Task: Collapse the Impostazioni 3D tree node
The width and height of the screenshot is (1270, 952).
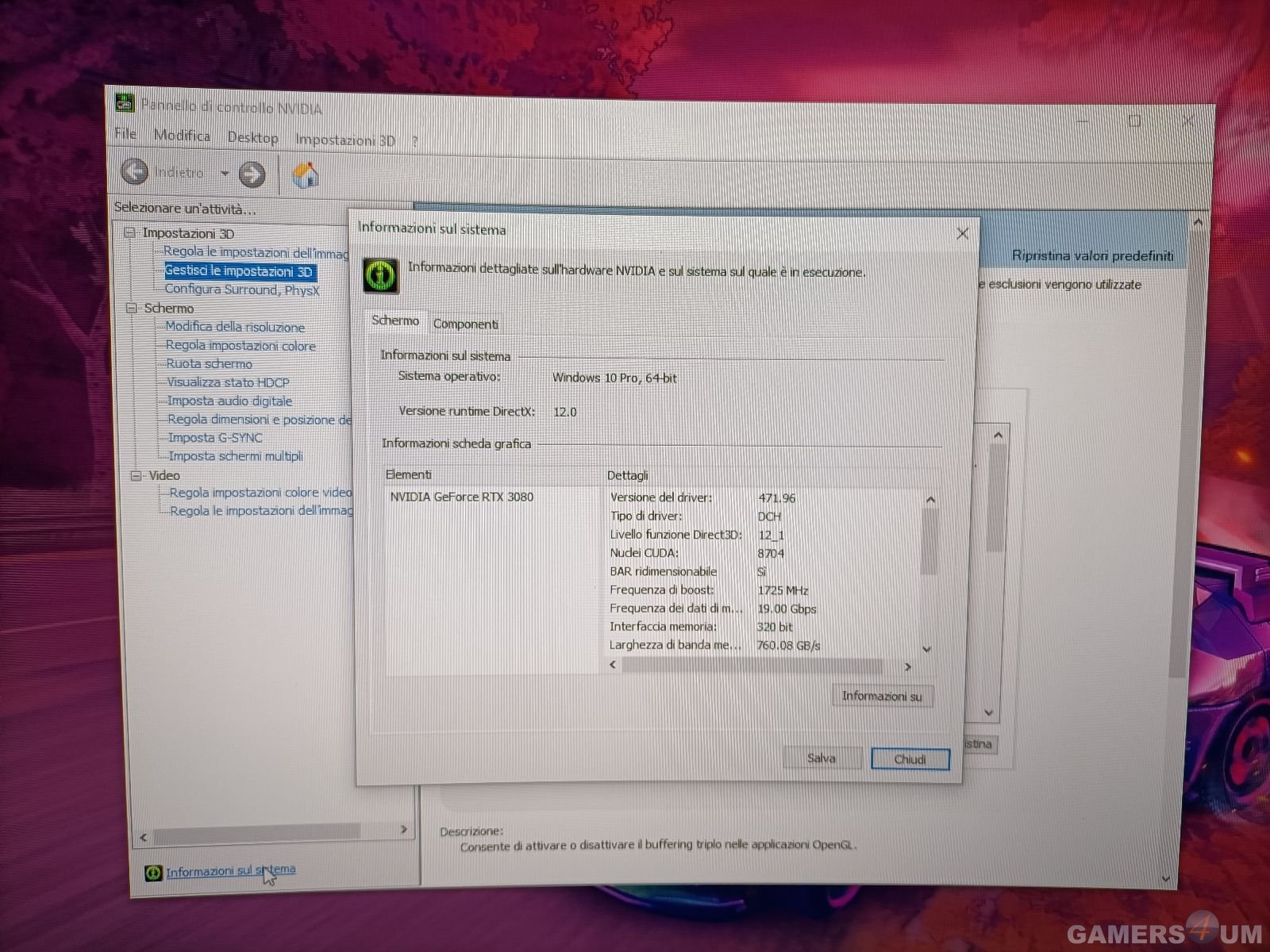Action: tap(130, 232)
